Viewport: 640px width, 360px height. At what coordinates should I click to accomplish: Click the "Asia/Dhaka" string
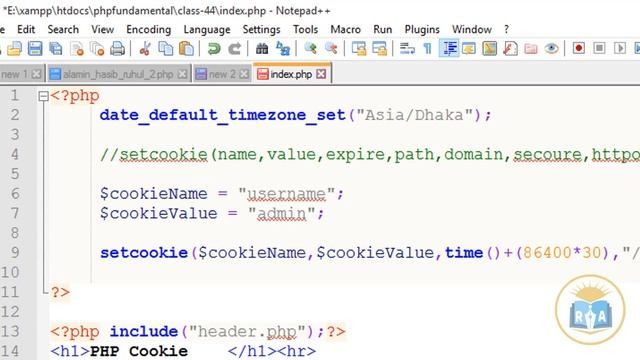(x=415, y=115)
